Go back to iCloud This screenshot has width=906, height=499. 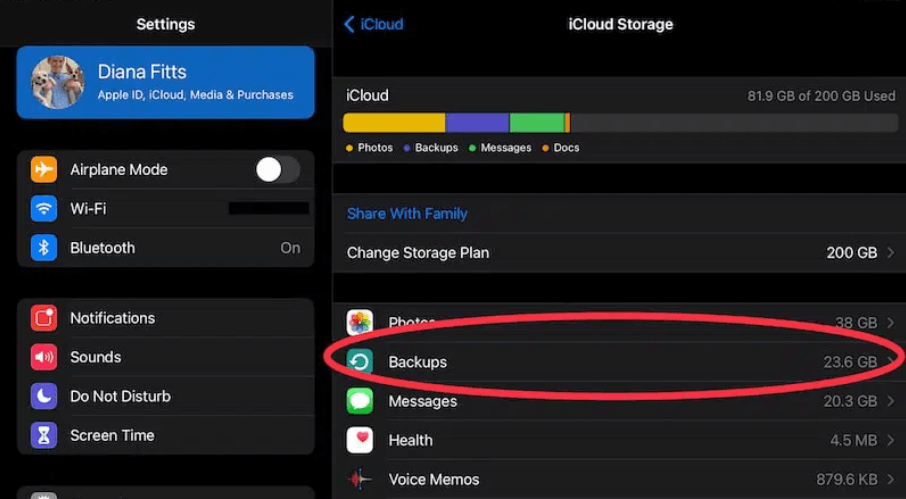coord(374,24)
